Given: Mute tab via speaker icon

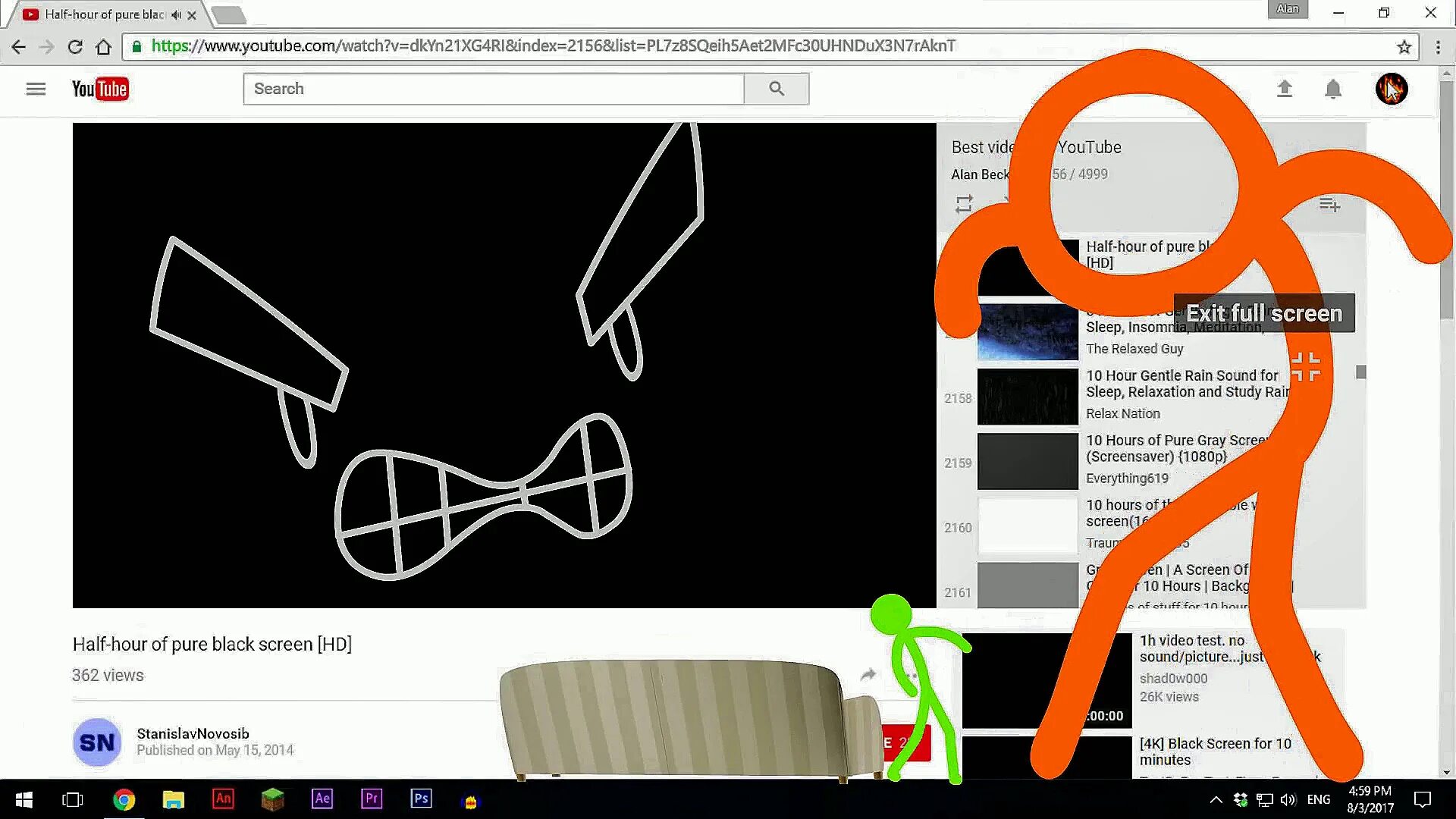Looking at the screenshot, I should [x=176, y=14].
